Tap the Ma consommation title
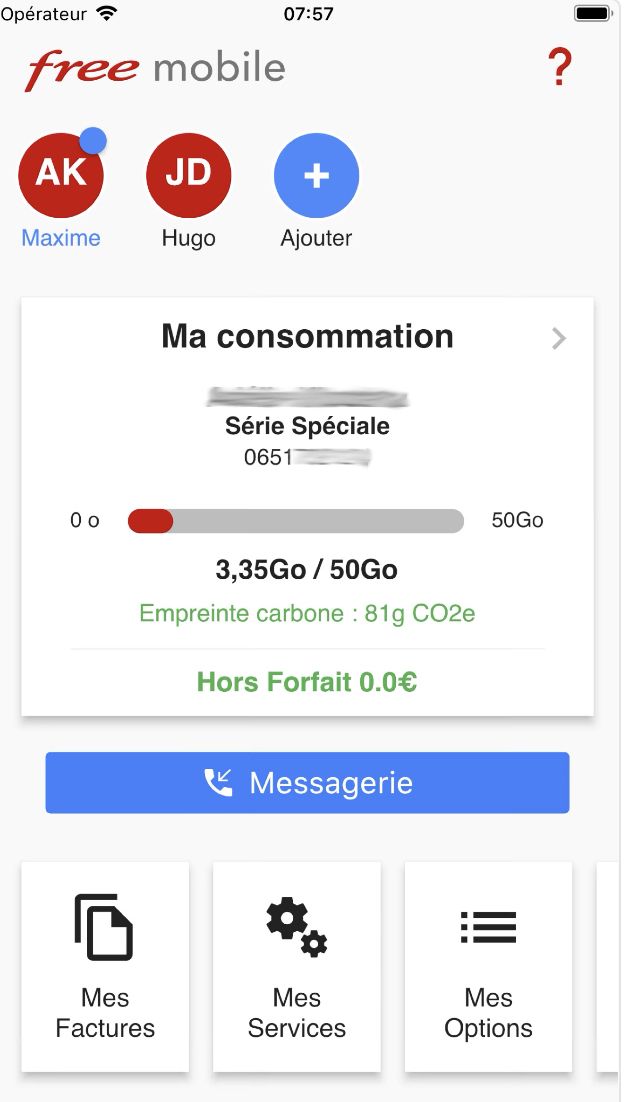 pos(307,337)
